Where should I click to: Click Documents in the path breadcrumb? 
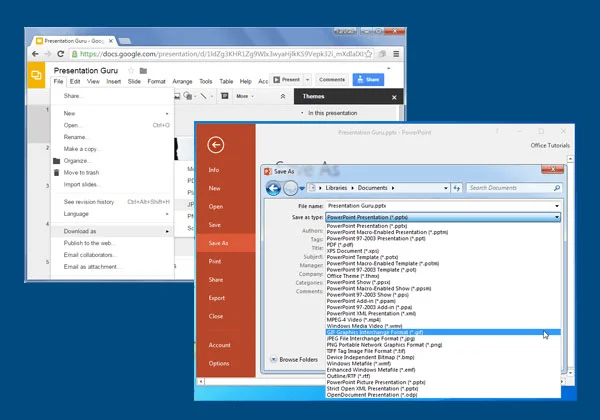(372, 188)
